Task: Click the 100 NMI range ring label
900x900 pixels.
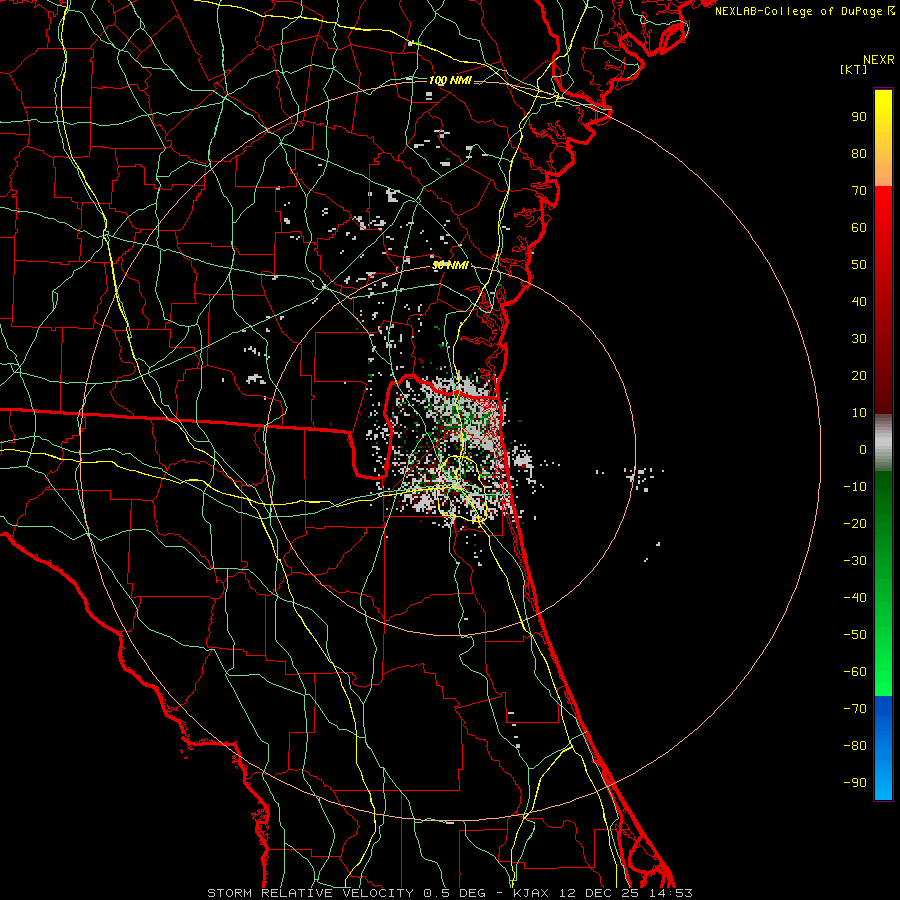Action: click(x=450, y=80)
